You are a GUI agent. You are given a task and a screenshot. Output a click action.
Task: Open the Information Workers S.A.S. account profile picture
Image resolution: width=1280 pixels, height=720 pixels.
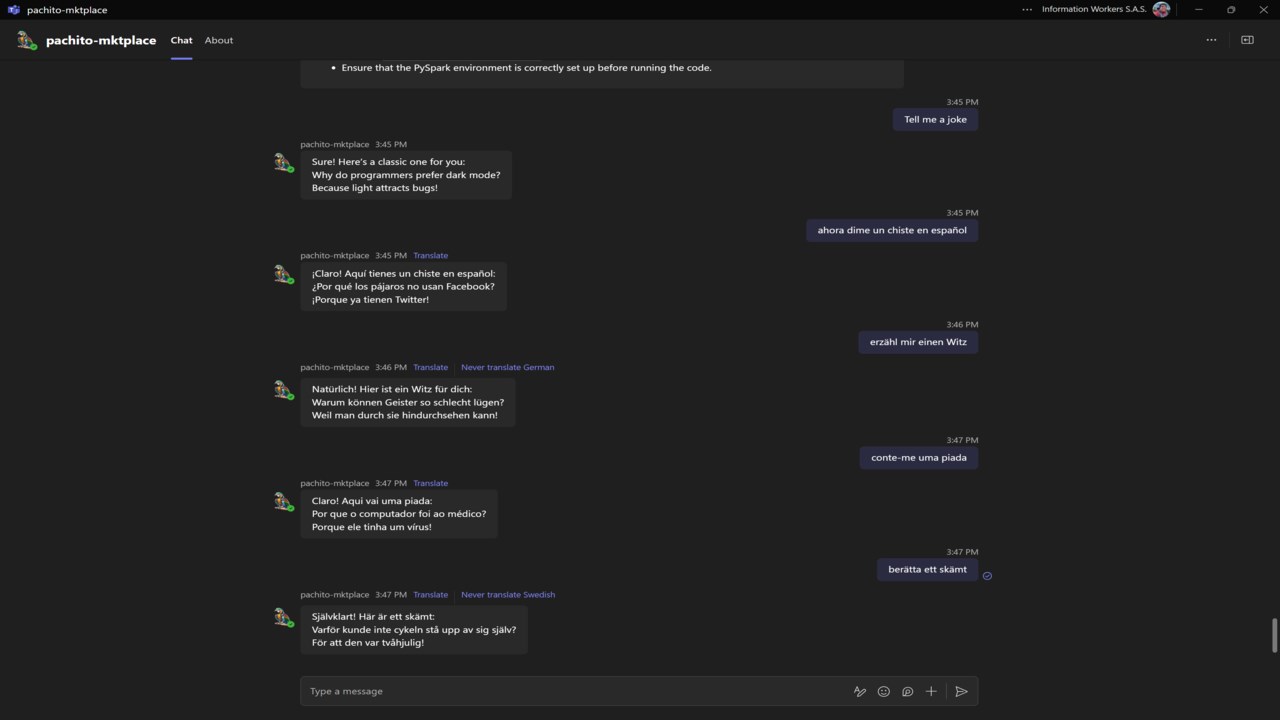coord(1161,10)
